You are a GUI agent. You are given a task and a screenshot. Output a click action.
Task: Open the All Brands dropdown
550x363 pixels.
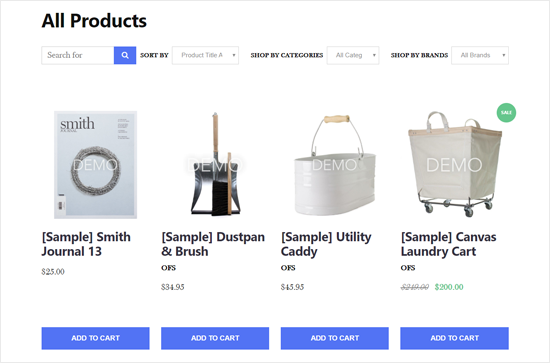[480, 55]
